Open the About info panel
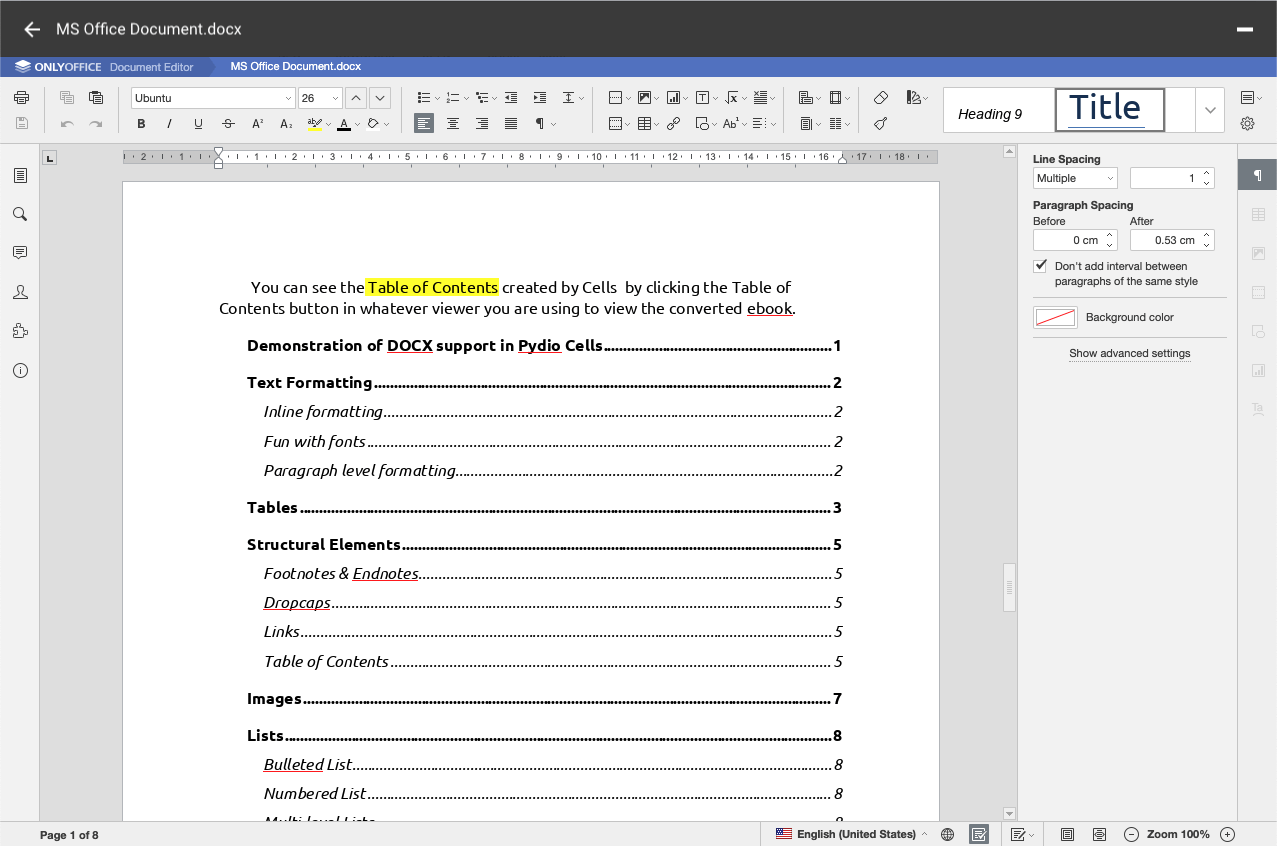1277x846 pixels. tap(20, 370)
